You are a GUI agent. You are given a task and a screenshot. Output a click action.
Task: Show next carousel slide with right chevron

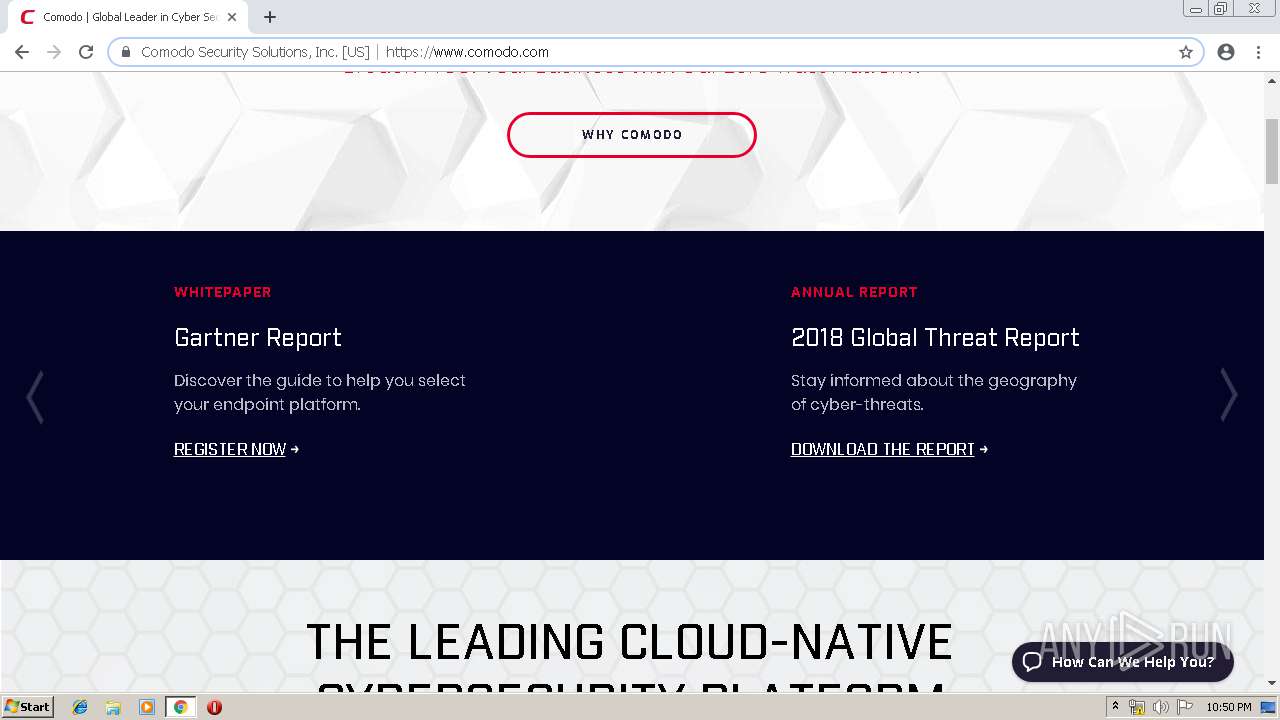tap(1229, 395)
